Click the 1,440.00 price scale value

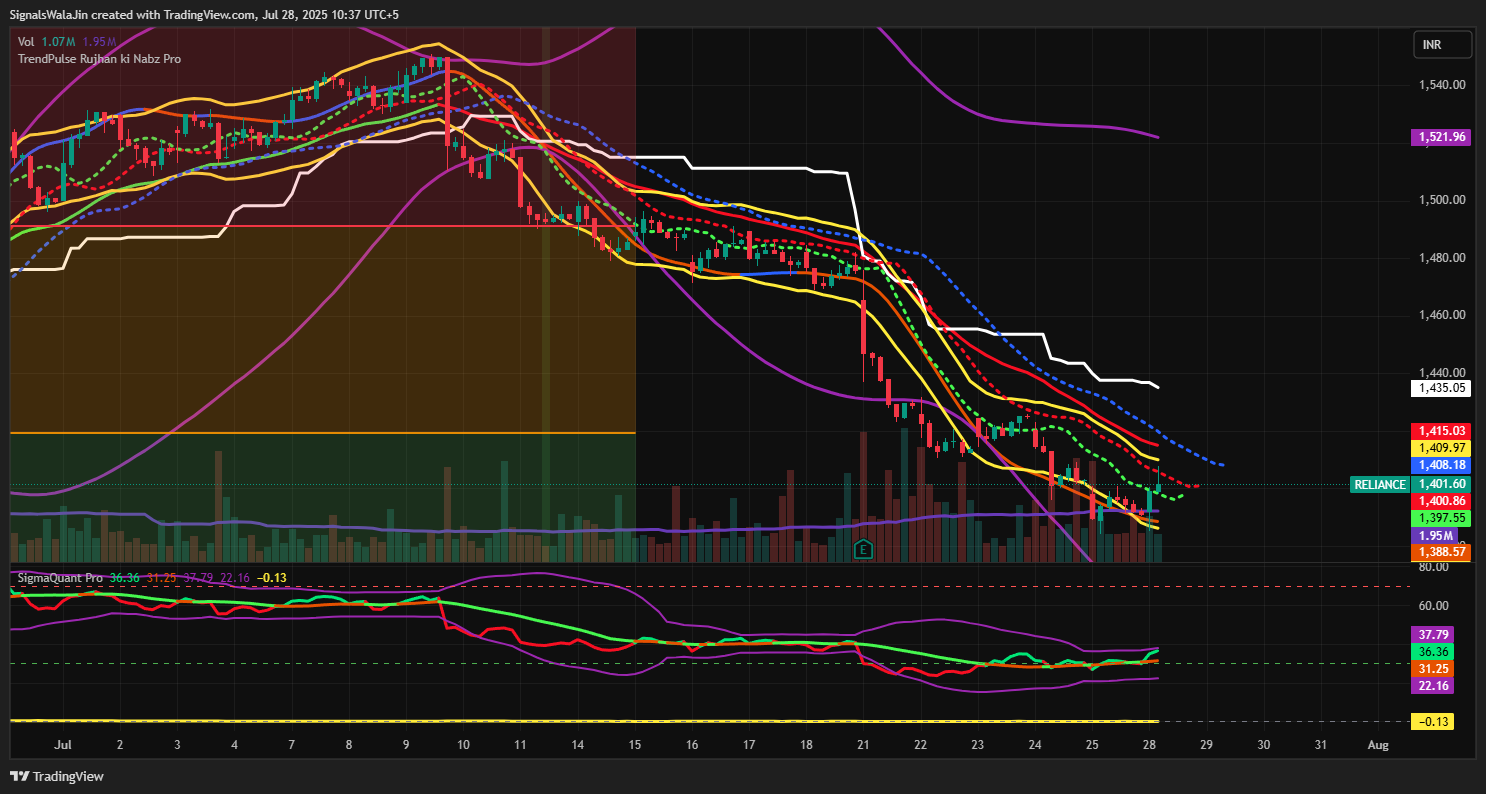point(1442,373)
